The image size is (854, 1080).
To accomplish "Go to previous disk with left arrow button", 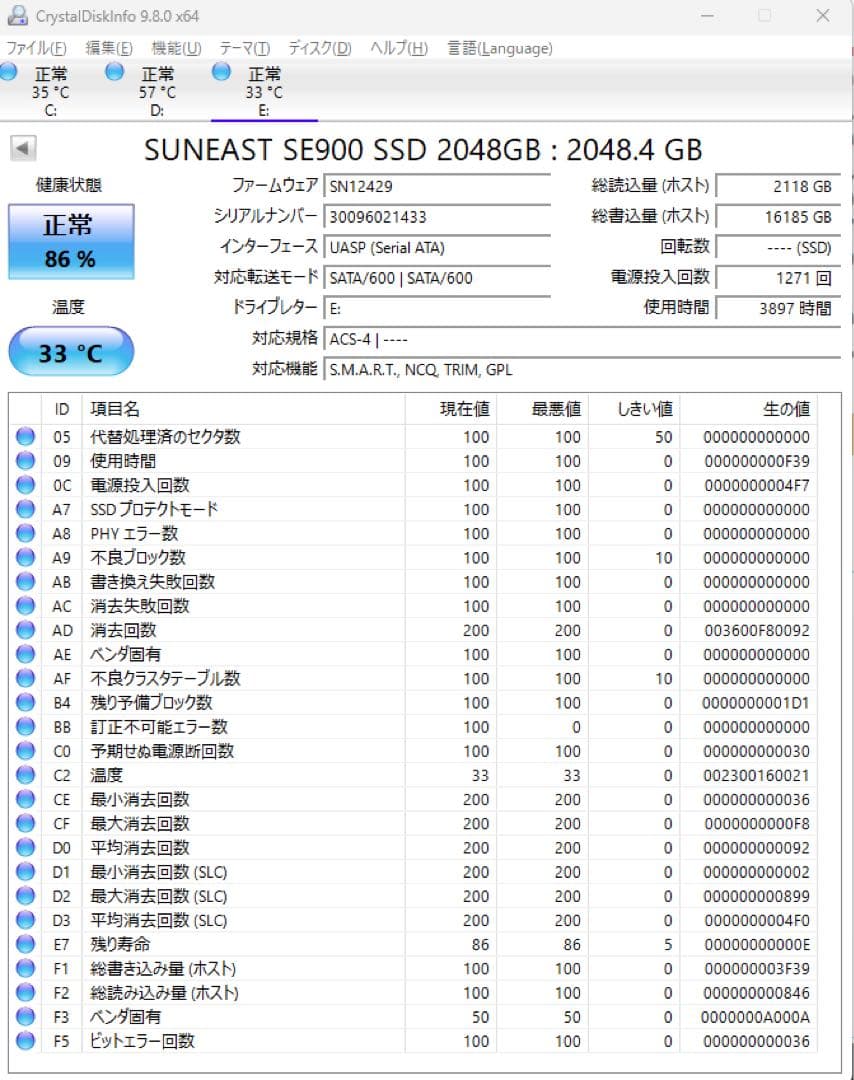I will pyautogui.click(x=23, y=148).
